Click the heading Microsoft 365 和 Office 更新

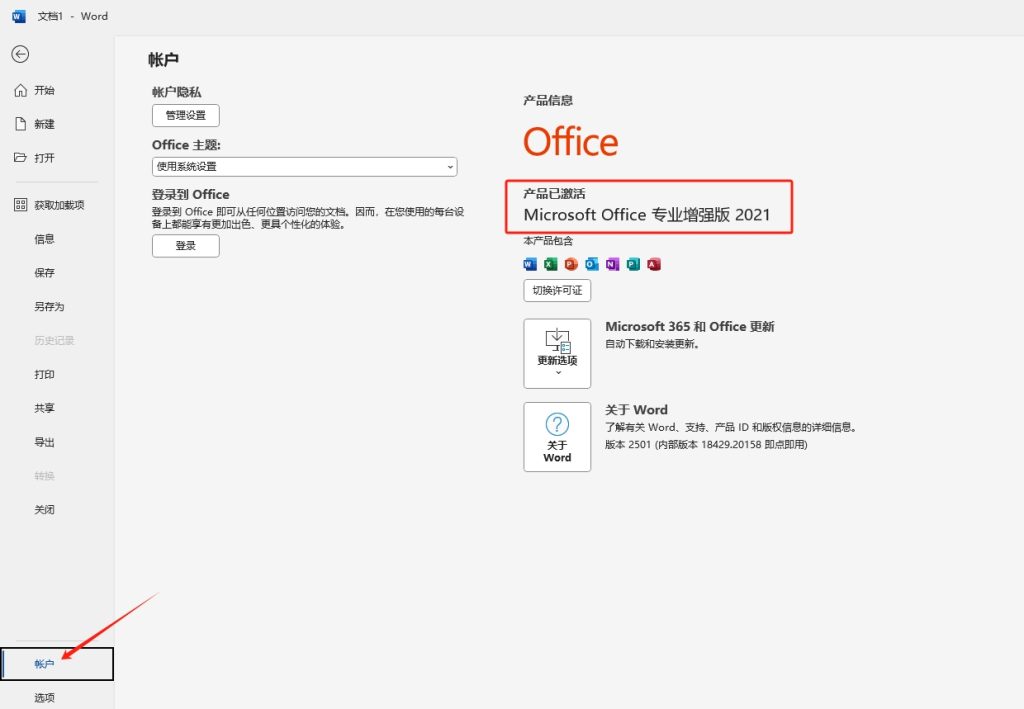coord(690,326)
